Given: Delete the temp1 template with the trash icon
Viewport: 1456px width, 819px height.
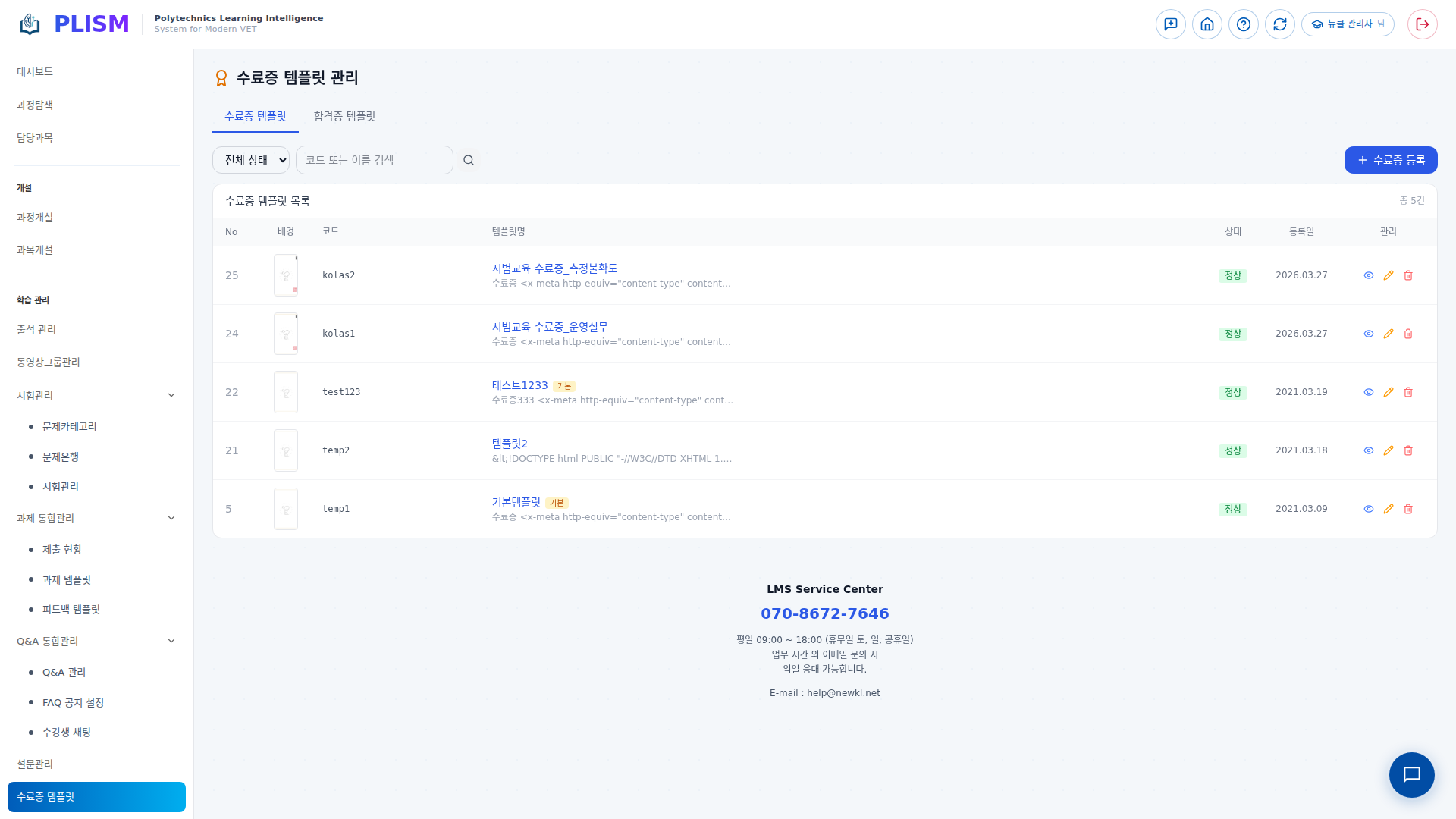Looking at the screenshot, I should (1407, 509).
